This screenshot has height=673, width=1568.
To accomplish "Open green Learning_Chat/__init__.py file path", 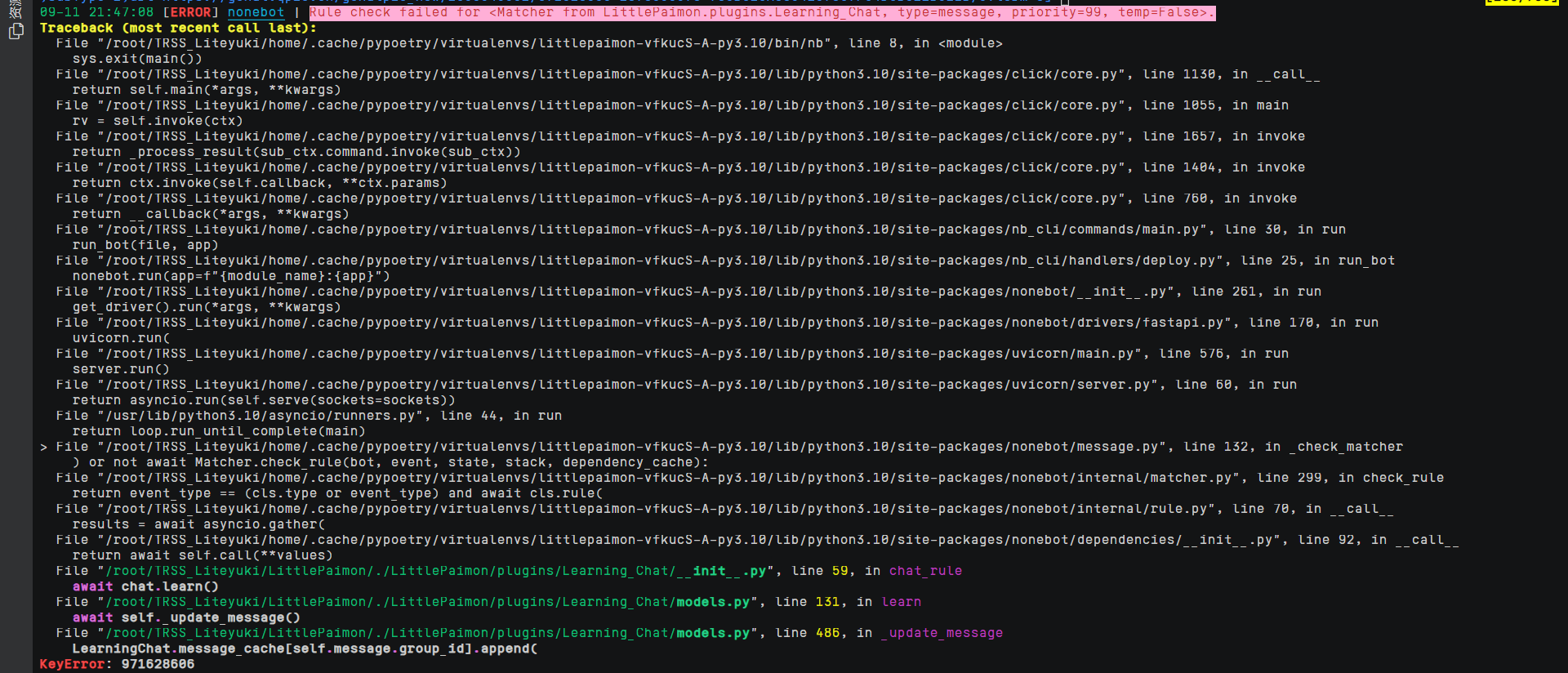I will 435,571.
